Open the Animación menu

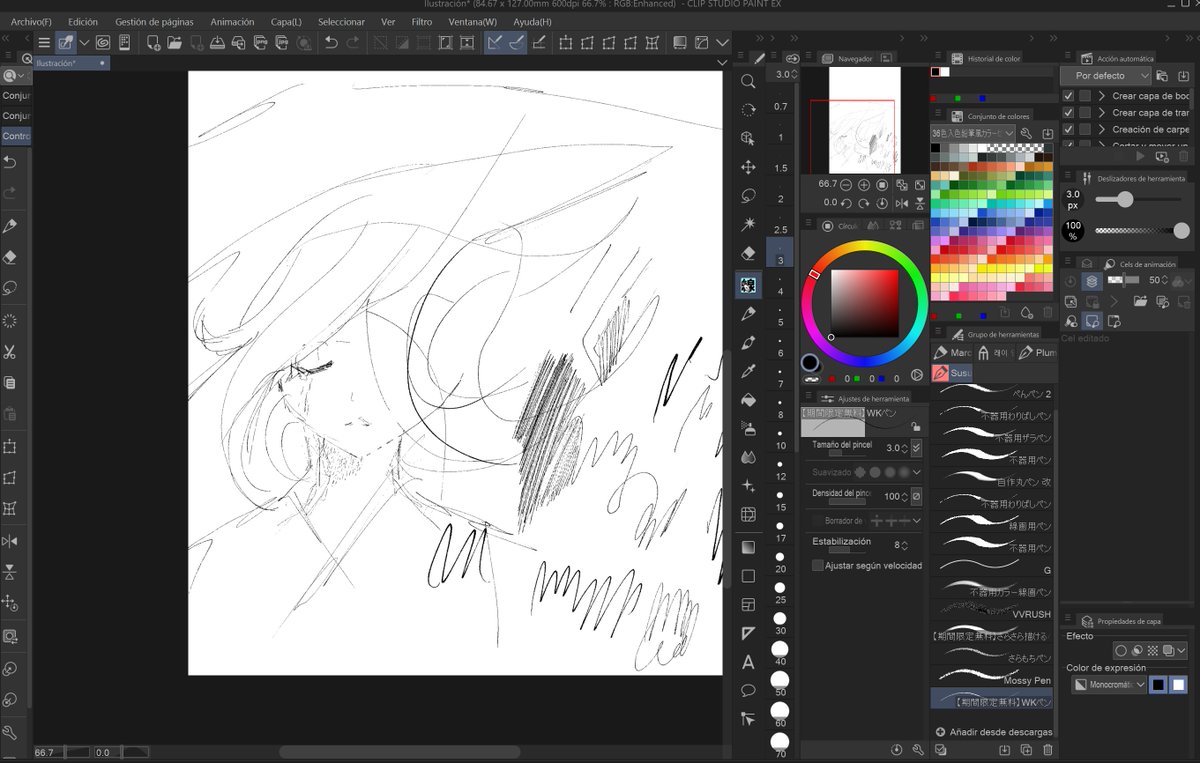[x=232, y=21]
